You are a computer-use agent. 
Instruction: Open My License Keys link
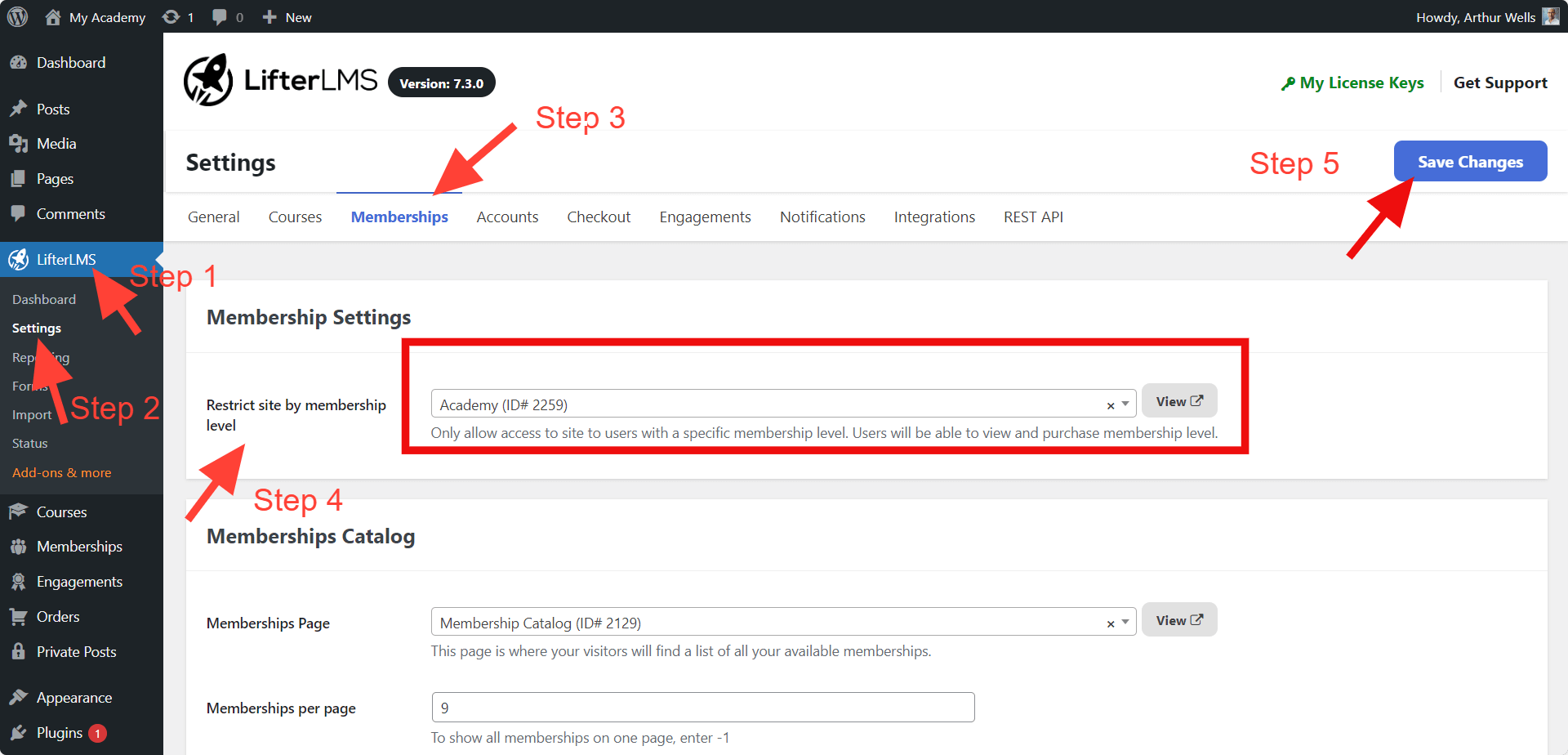click(1352, 83)
